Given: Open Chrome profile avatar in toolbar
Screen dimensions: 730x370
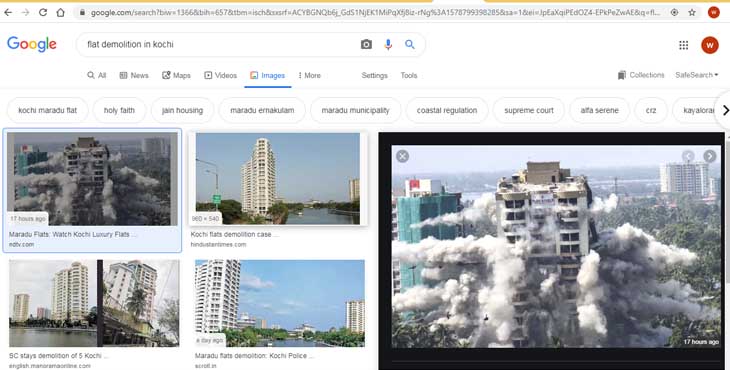Looking at the screenshot, I should pyautogui.click(x=714, y=13).
